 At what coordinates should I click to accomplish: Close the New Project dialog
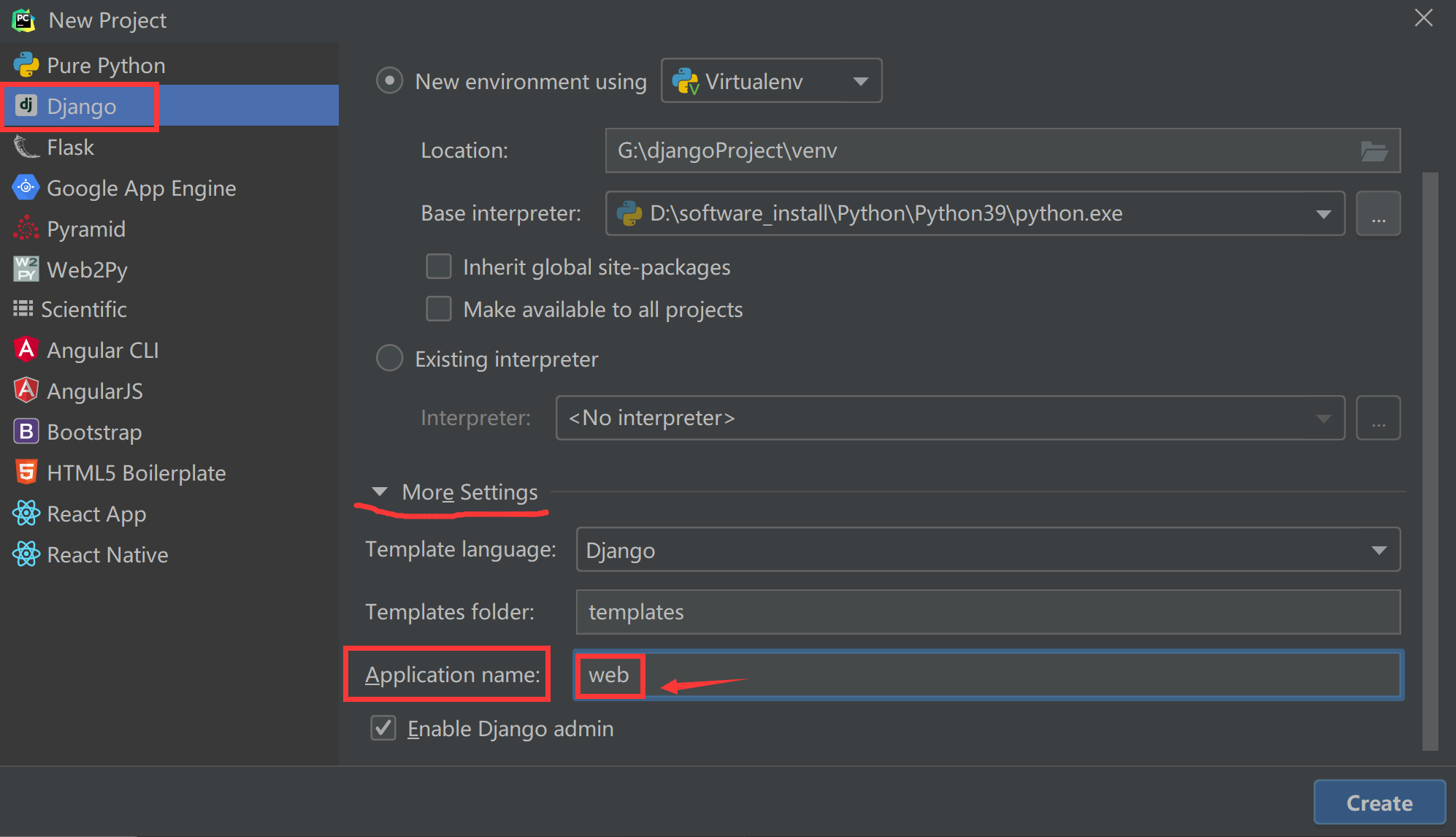[1423, 18]
